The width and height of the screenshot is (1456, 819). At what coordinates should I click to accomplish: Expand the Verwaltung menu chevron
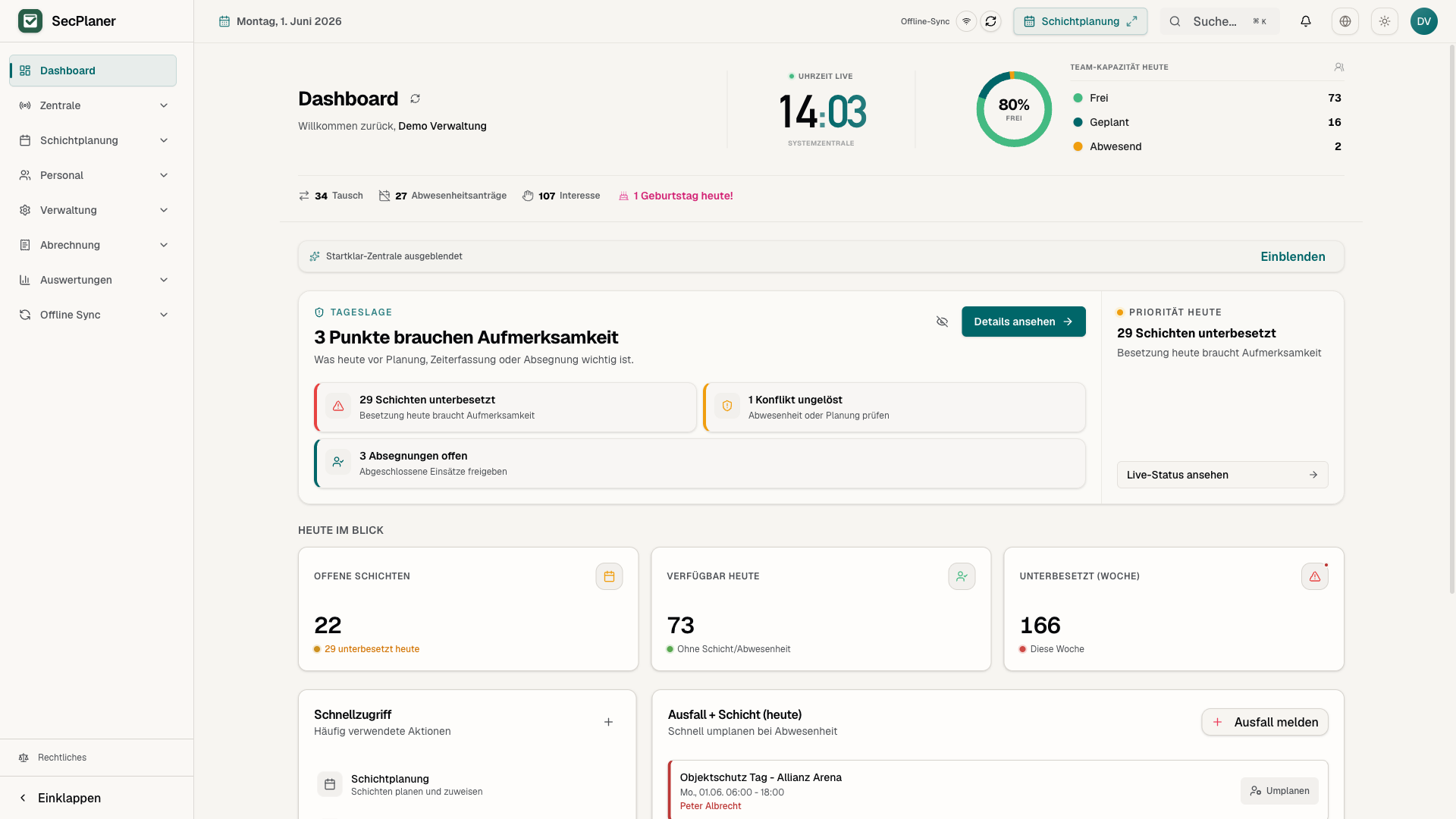164,210
